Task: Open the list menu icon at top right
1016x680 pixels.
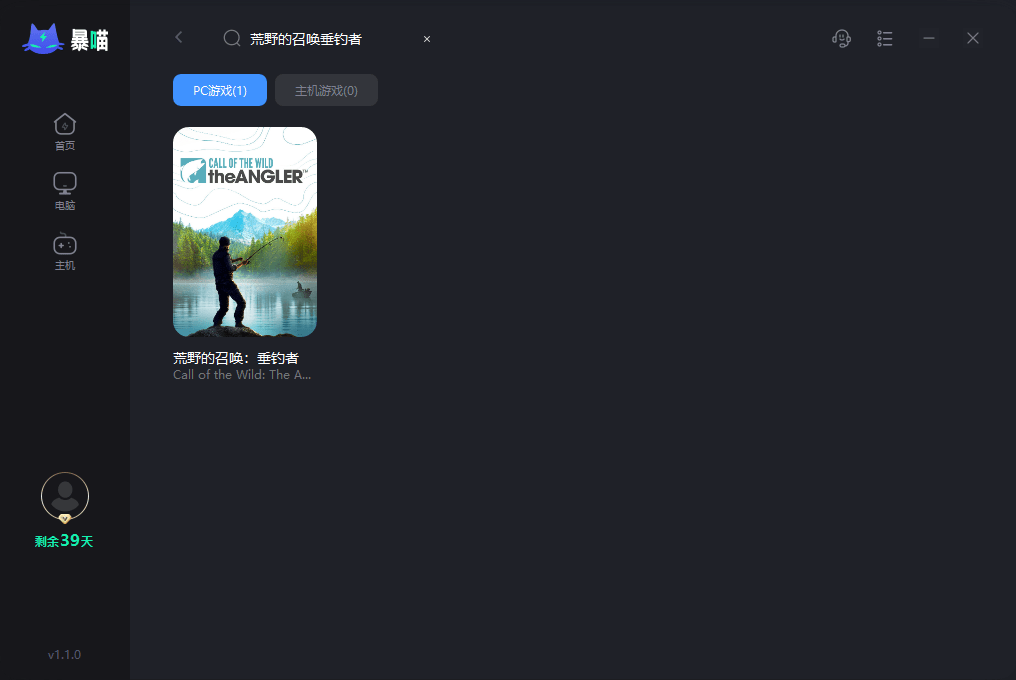Action: 884,39
